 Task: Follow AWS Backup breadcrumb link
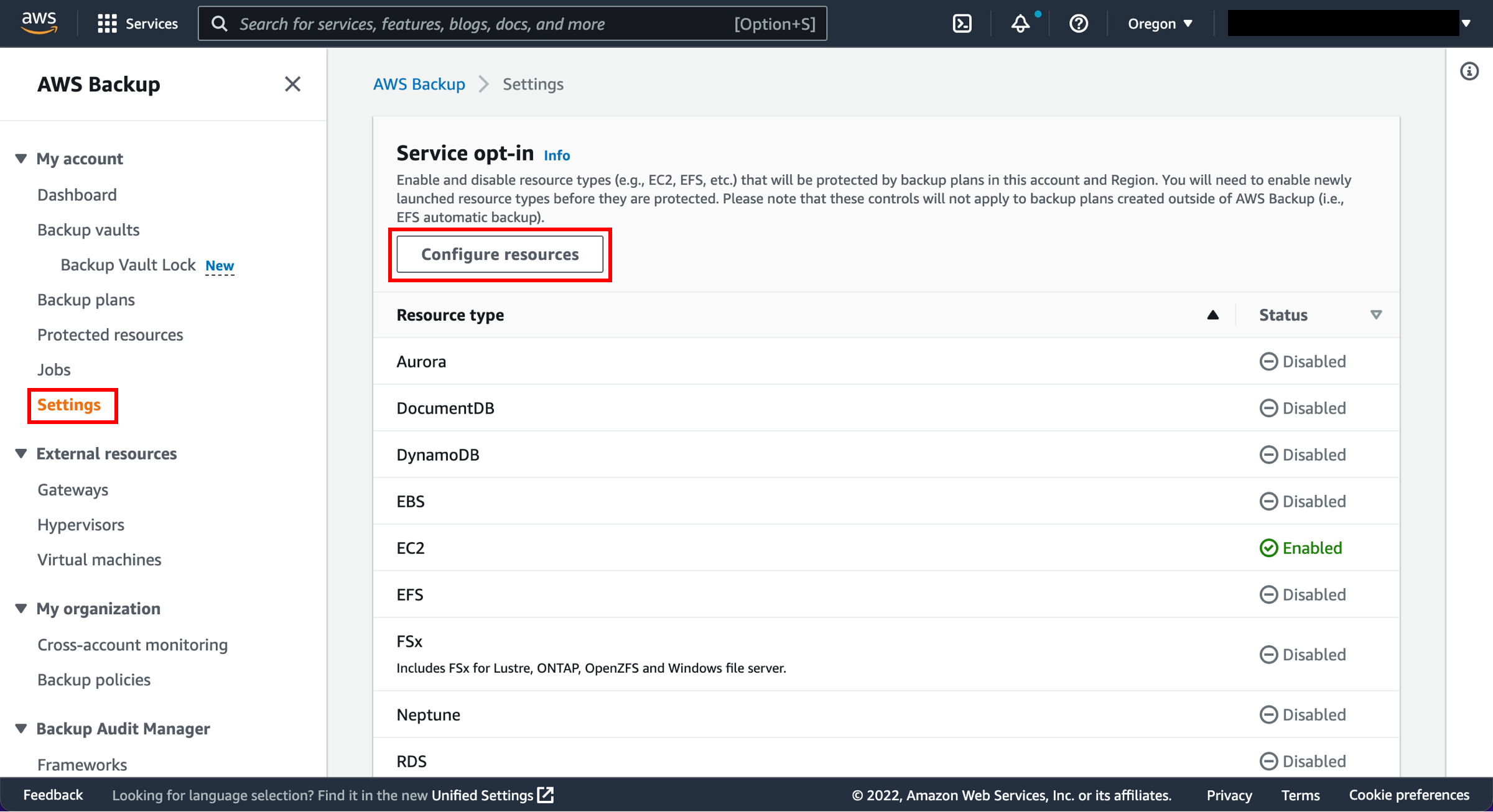(419, 84)
